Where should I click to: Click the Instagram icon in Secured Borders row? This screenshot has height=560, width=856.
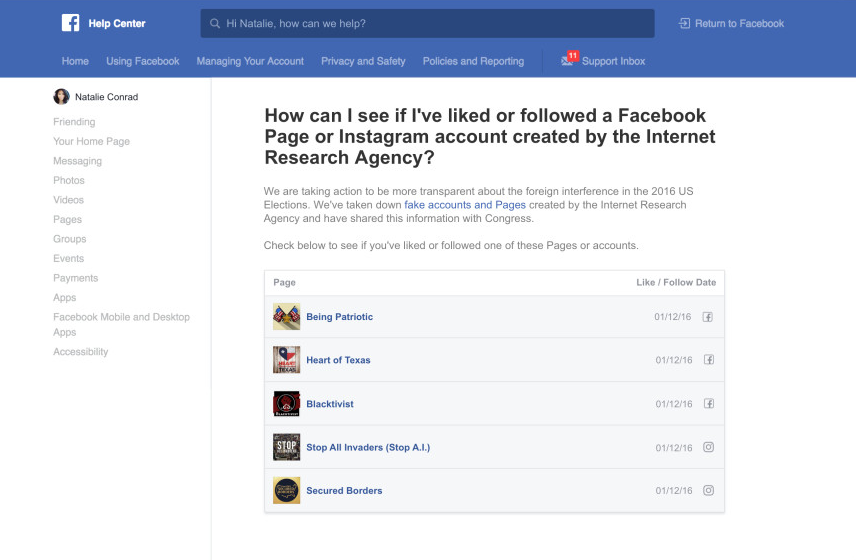[708, 491]
